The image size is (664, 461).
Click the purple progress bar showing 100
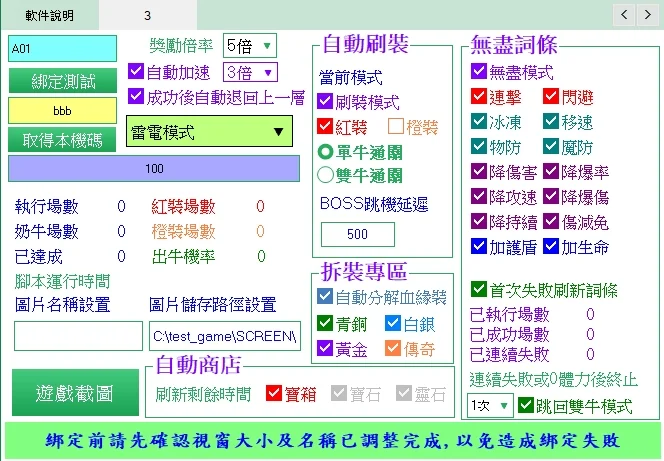click(153, 169)
